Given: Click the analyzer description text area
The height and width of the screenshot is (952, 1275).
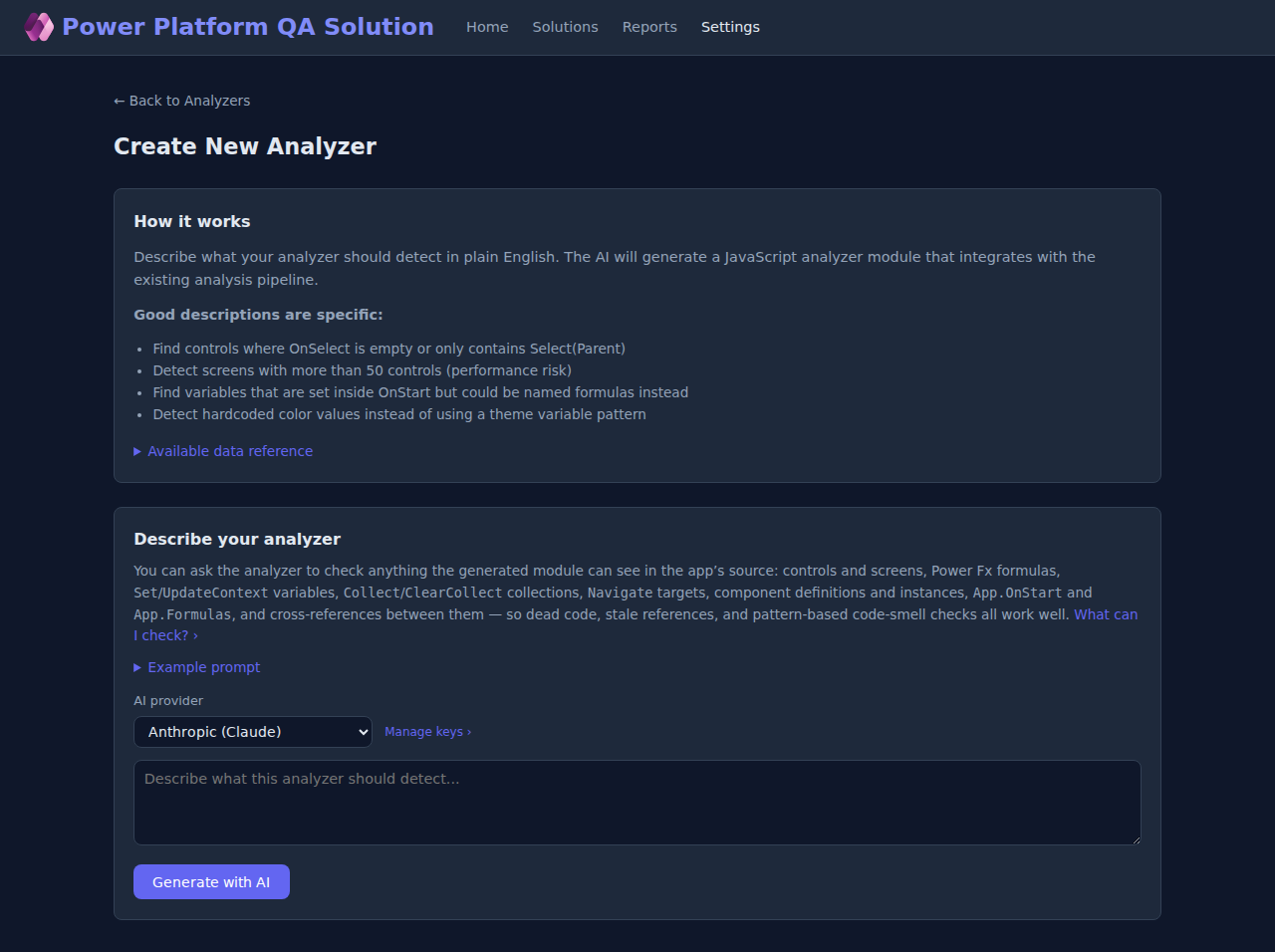Looking at the screenshot, I should click(637, 802).
